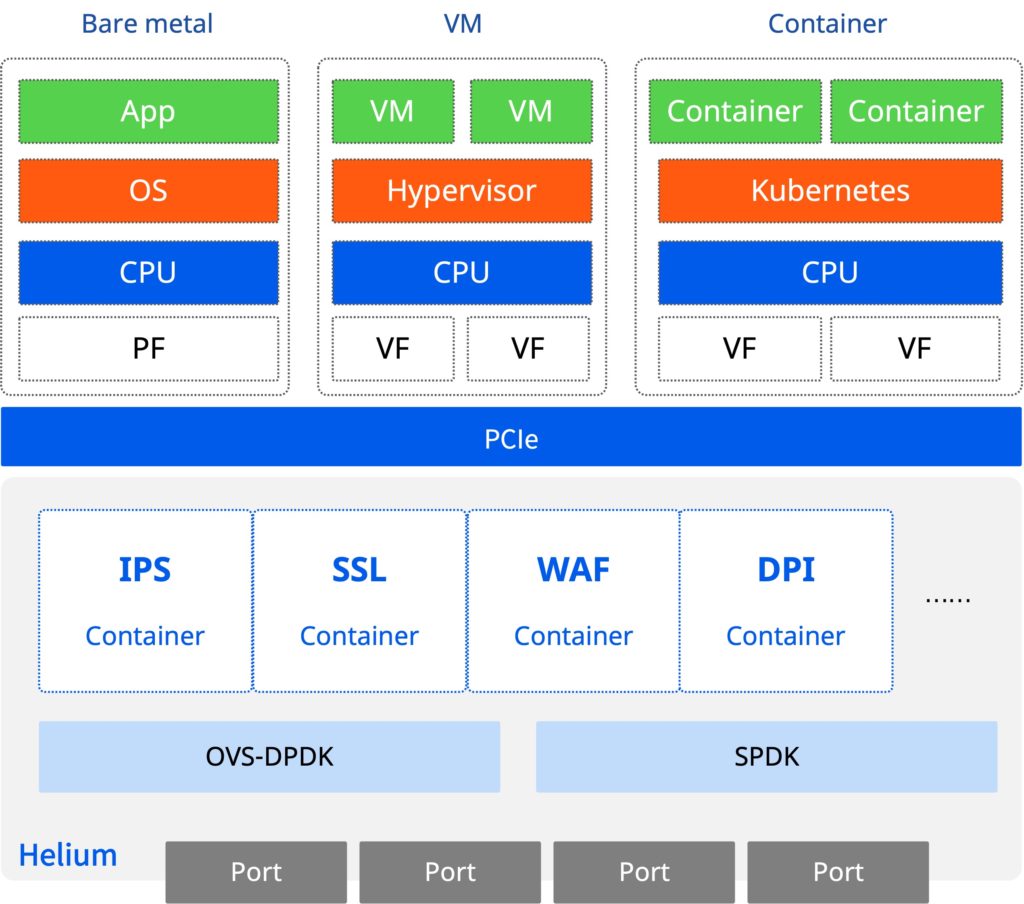Click the "Bare metal" column heading
Screen dimensions: 1024x904
click(x=147, y=24)
